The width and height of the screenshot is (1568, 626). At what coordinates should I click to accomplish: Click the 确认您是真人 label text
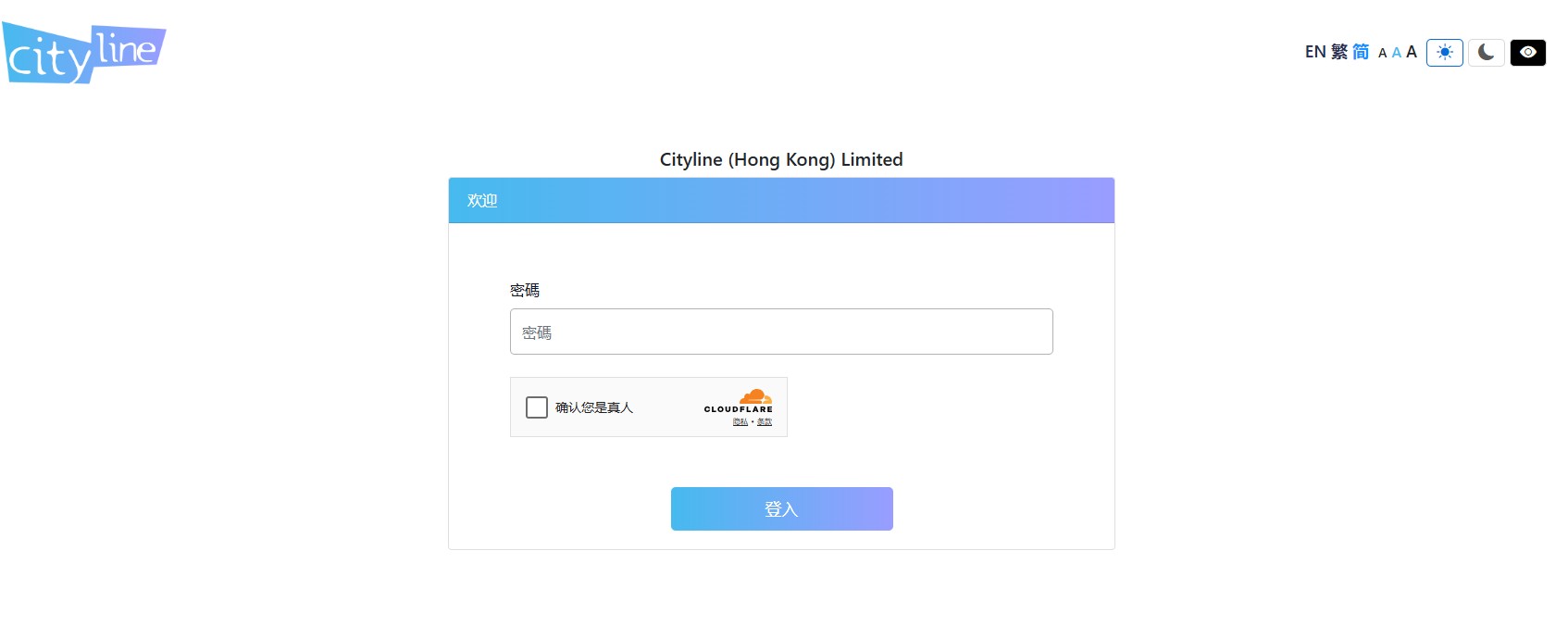tap(594, 407)
